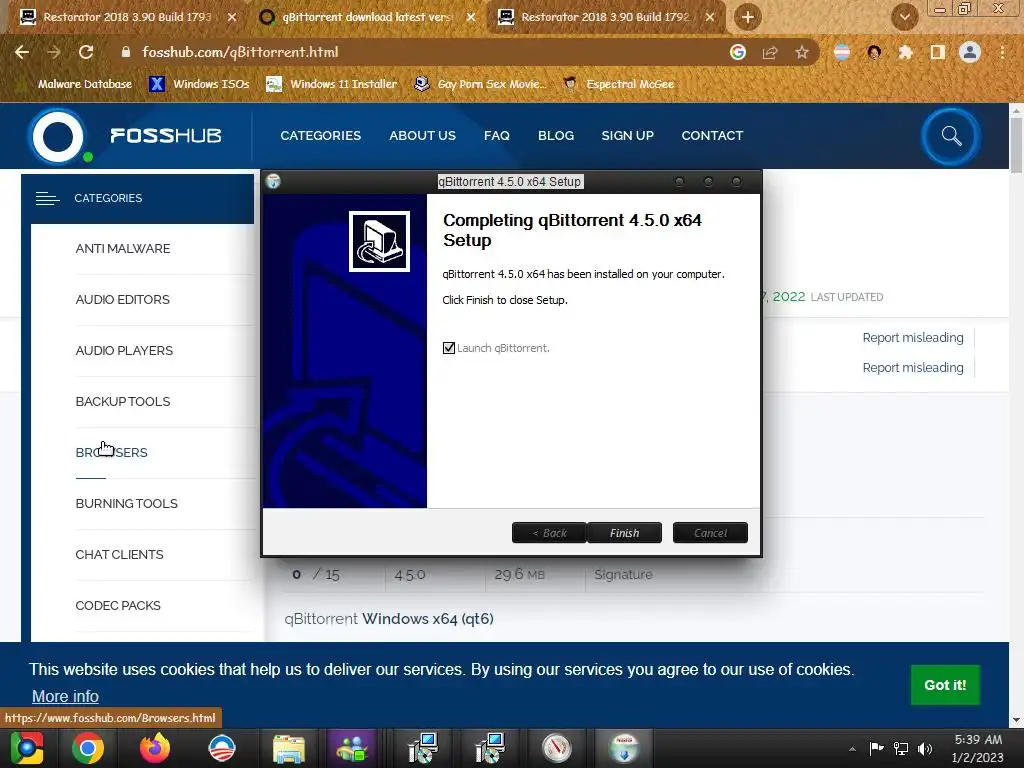The width and height of the screenshot is (1024, 768).
Task: Open the Fosshub search icon
Action: 951,136
